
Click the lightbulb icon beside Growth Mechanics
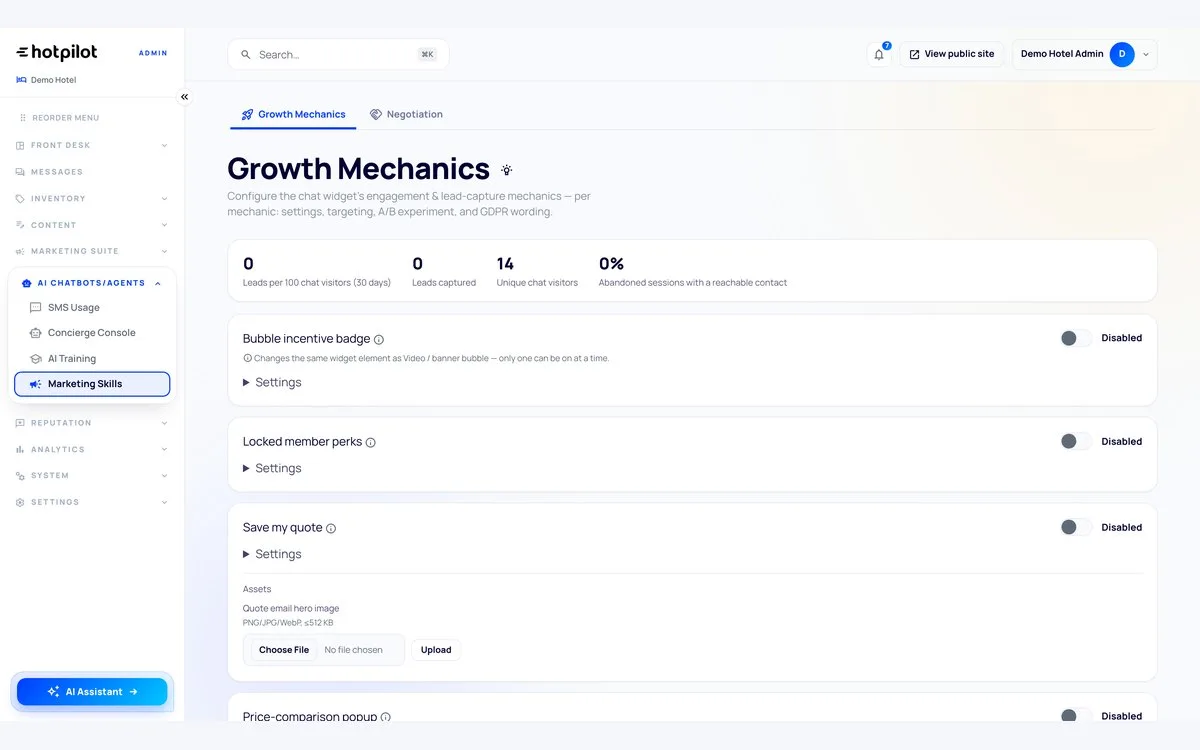click(x=507, y=170)
